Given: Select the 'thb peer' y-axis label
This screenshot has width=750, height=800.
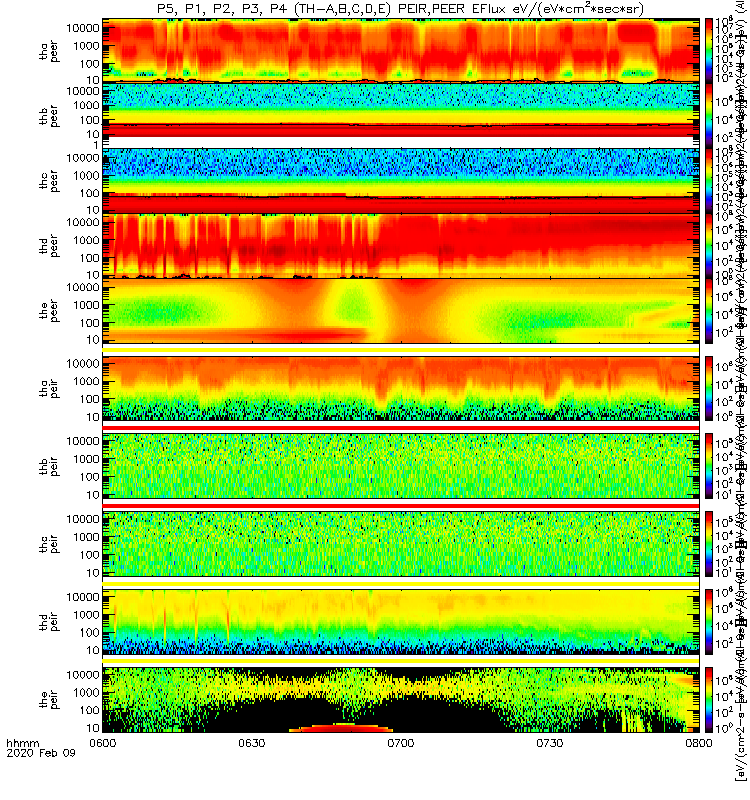Looking at the screenshot, I should pos(49,116).
